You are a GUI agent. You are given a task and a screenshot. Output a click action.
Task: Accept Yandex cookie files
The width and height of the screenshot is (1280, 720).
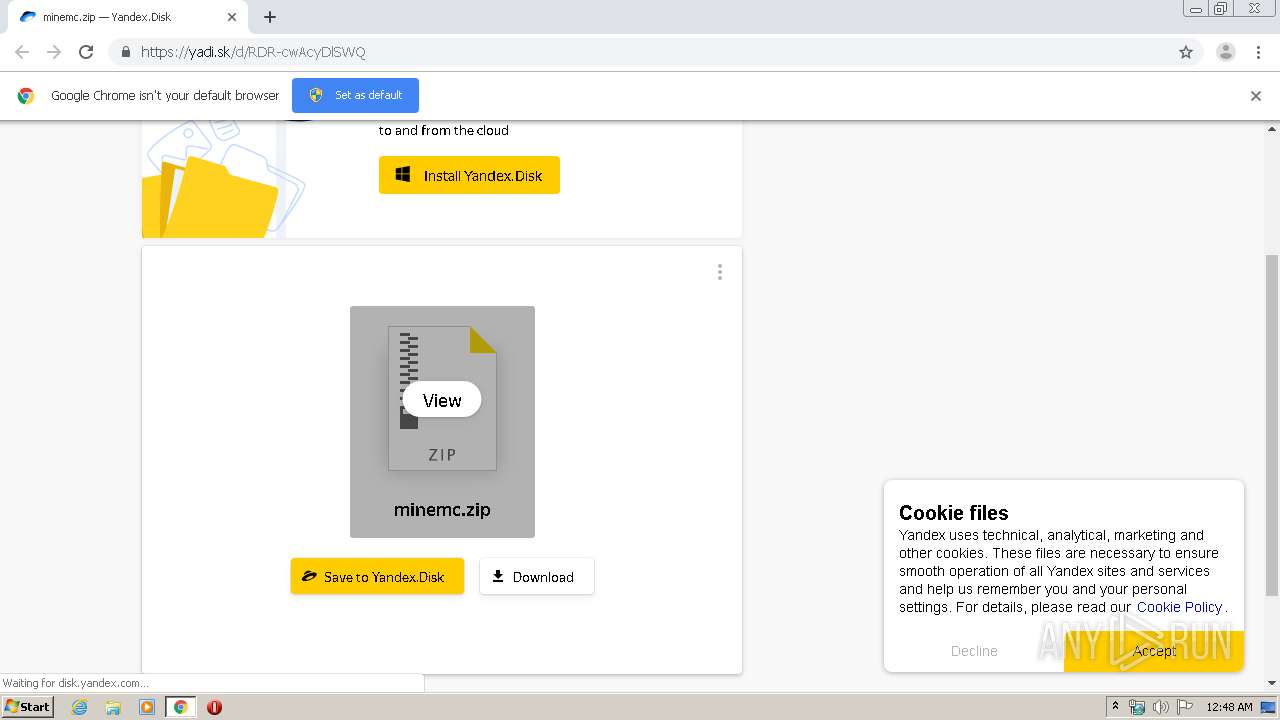click(x=1154, y=651)
